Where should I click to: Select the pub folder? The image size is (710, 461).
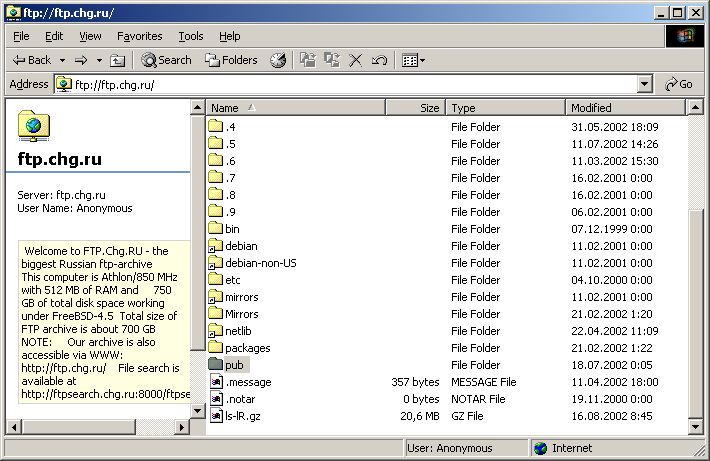(234, 365)
